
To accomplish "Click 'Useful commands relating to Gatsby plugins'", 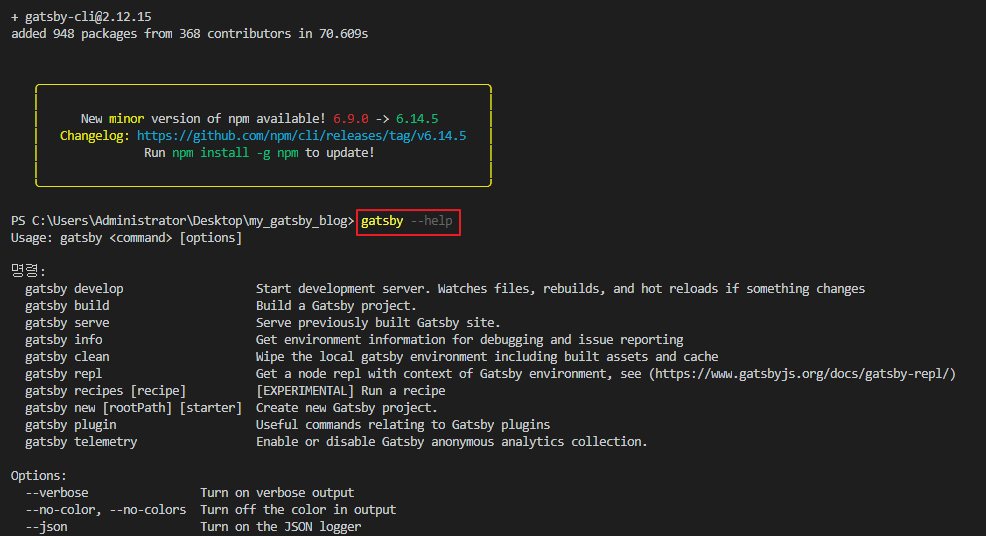I will coord(403,425).
